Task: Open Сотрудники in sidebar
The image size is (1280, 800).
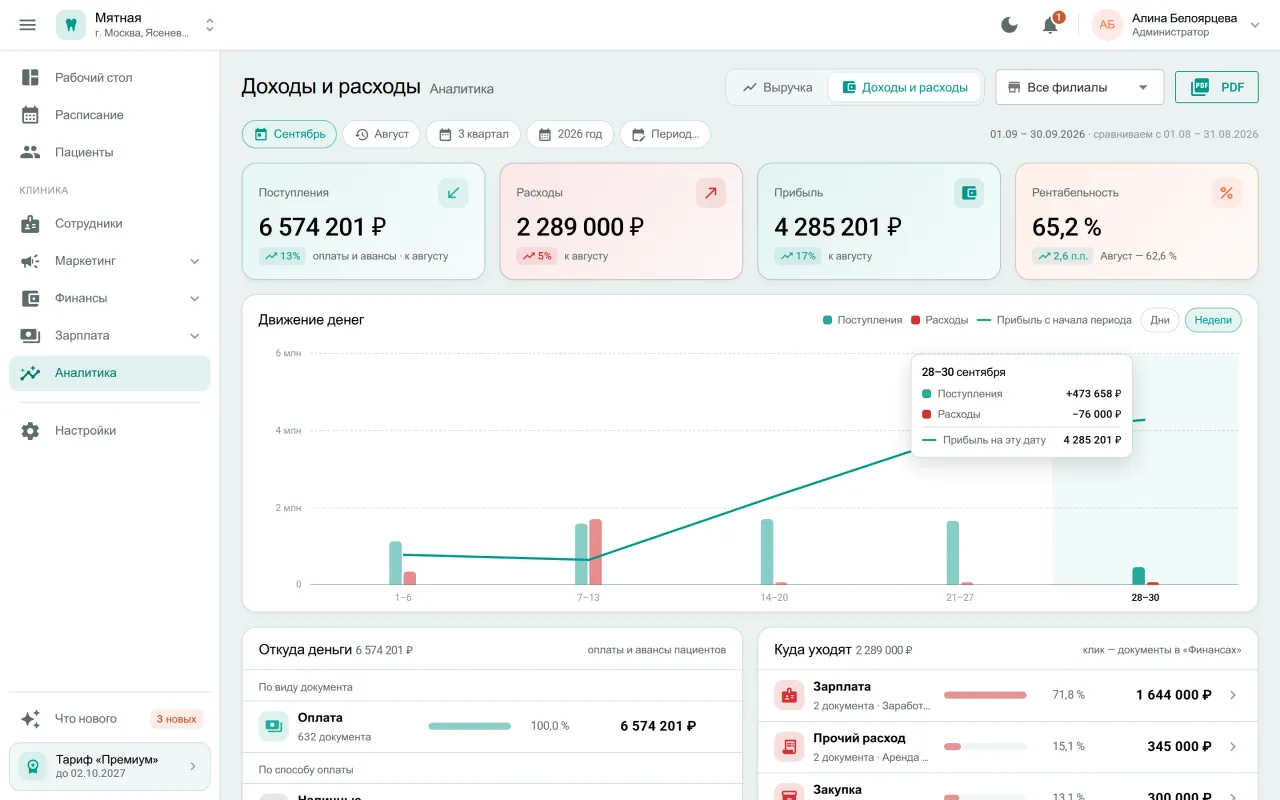Action: coord(110,224)
